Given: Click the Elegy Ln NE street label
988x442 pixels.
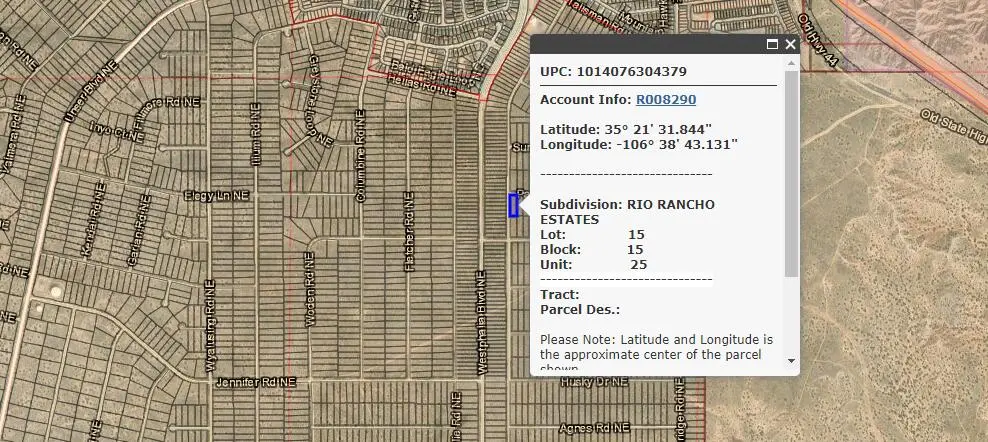Looking at the screenshot, I should tap(216, 197).
